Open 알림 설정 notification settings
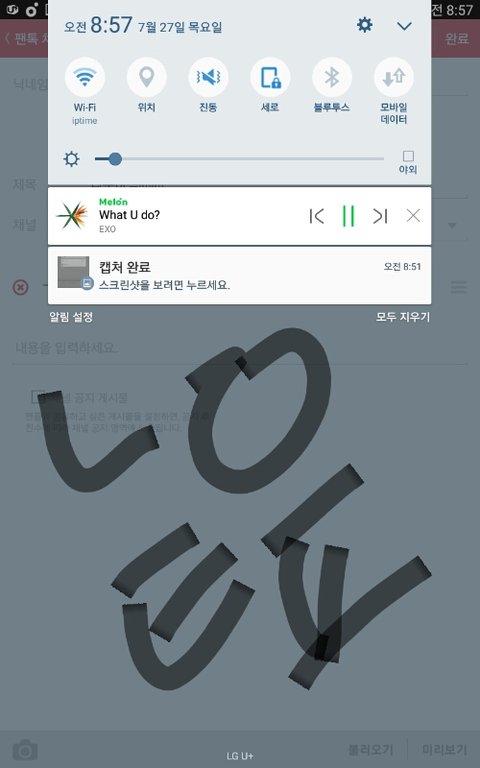The image size is (480, 768). pos(71,317)
